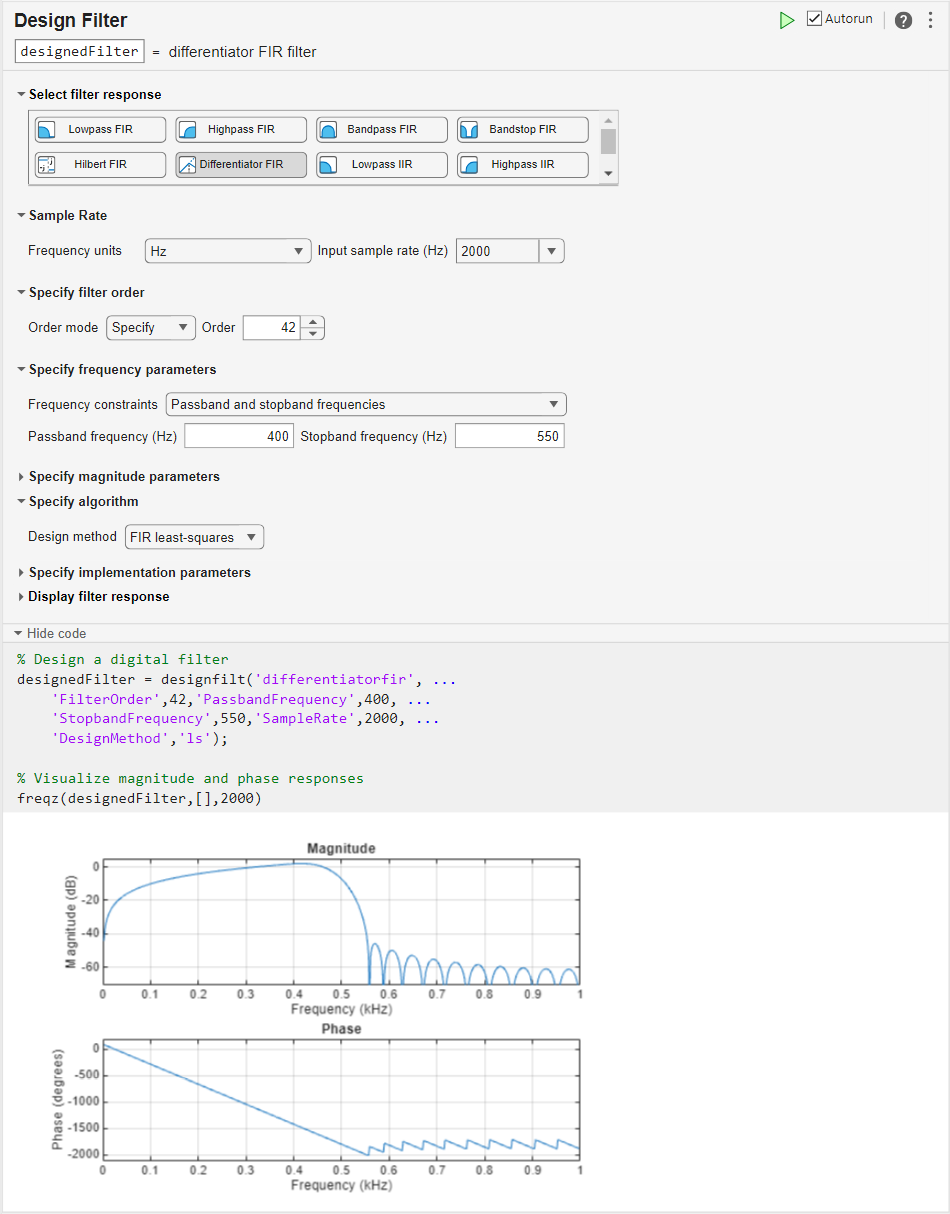950x1214 pixels.
Task: Select the Lowpass IIR filter type
Action: [x=381, y=164]
